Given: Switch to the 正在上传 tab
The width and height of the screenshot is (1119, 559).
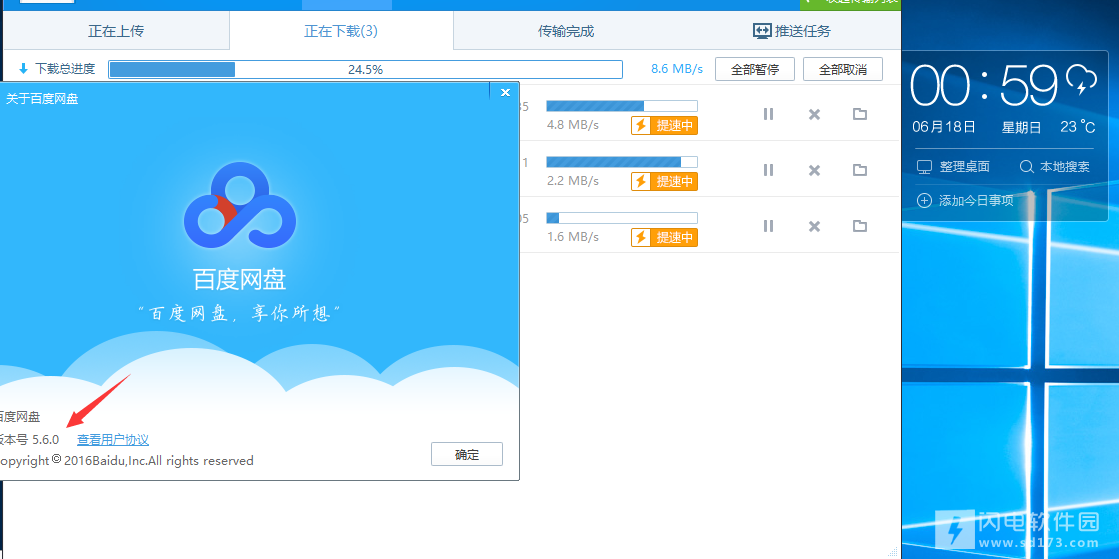Looking at the screenshot, I should (116, 31).
